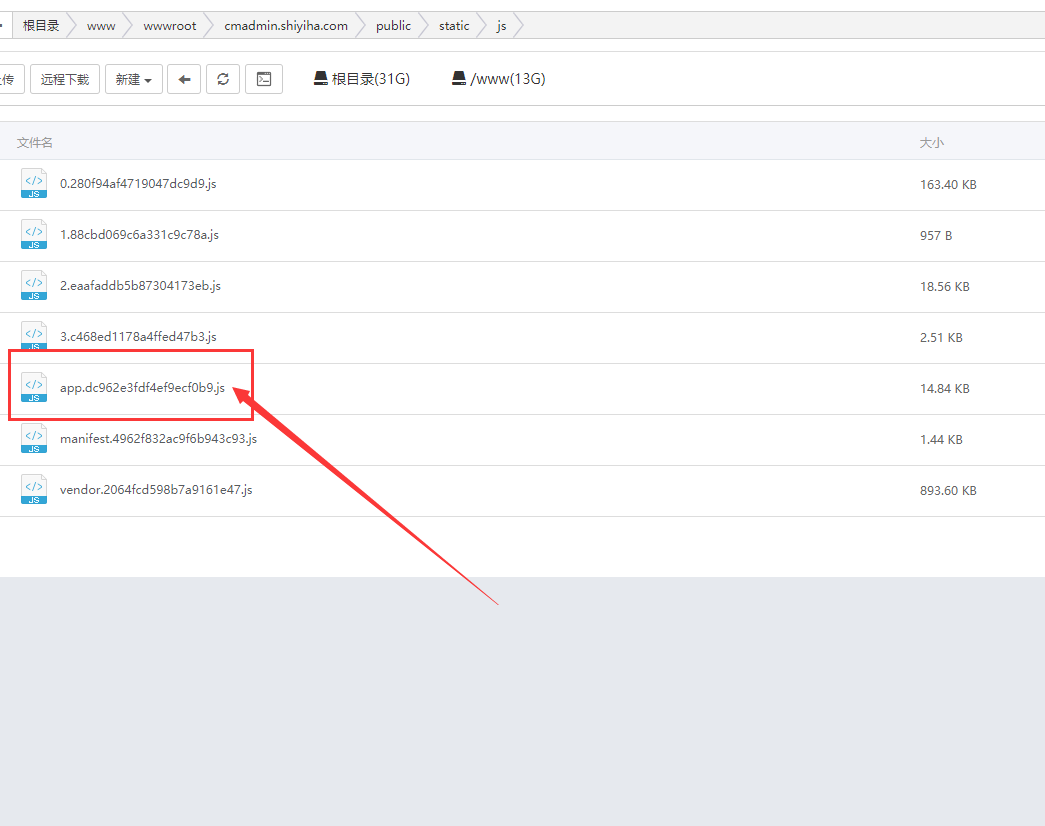
Task: Navigate to www breadcrumb folder
Action: point(101,26)
